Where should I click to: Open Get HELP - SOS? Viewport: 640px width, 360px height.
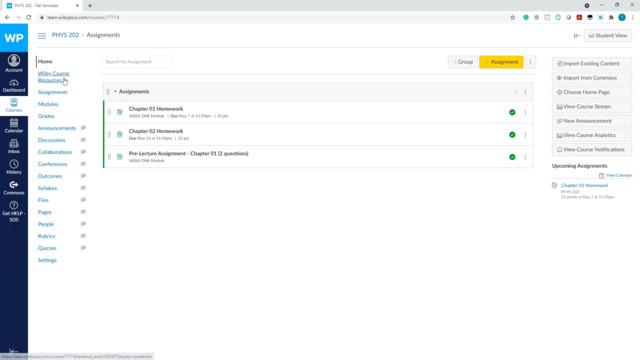click(x=14, y=211)
